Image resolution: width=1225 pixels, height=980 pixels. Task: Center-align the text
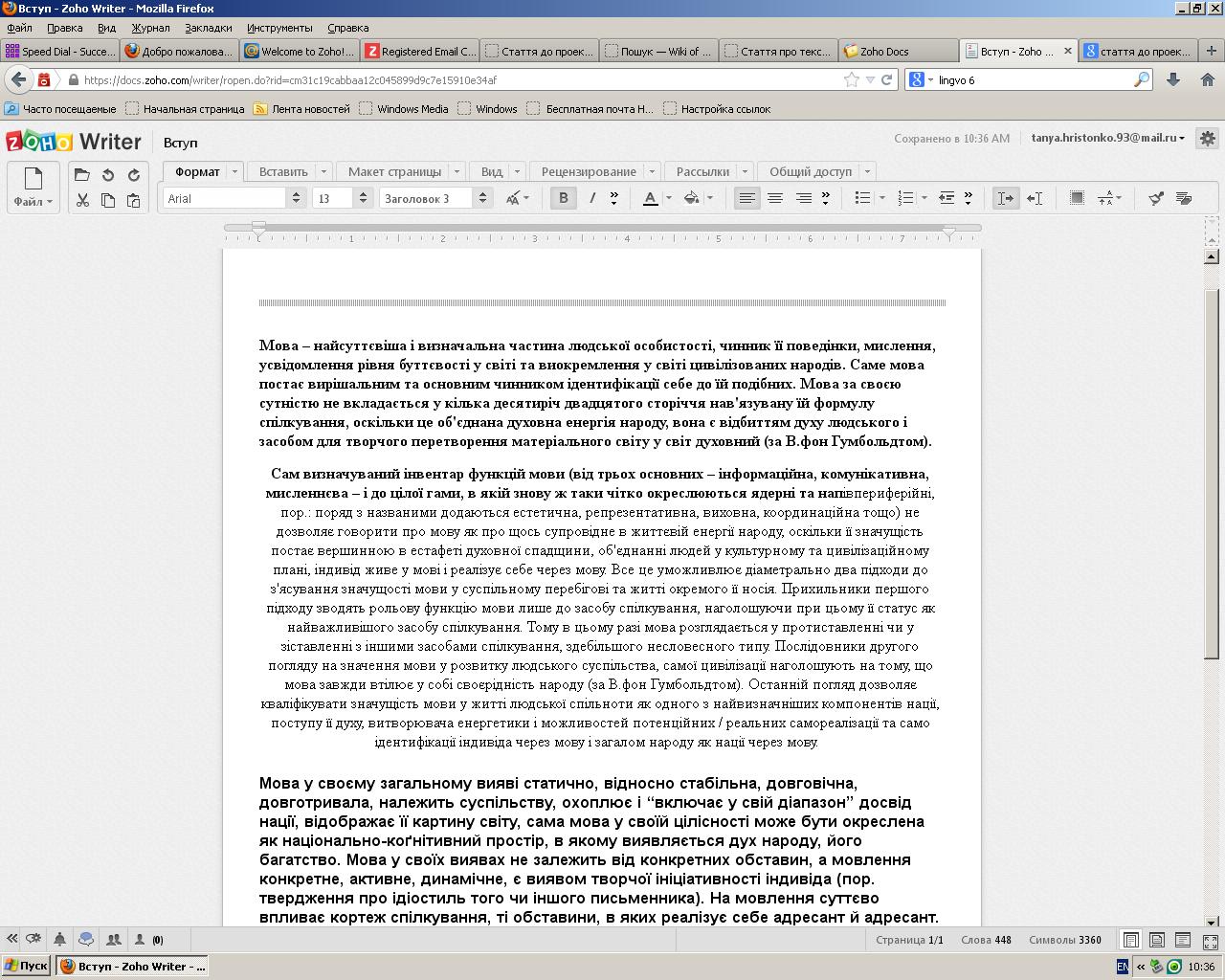[775, 198]
